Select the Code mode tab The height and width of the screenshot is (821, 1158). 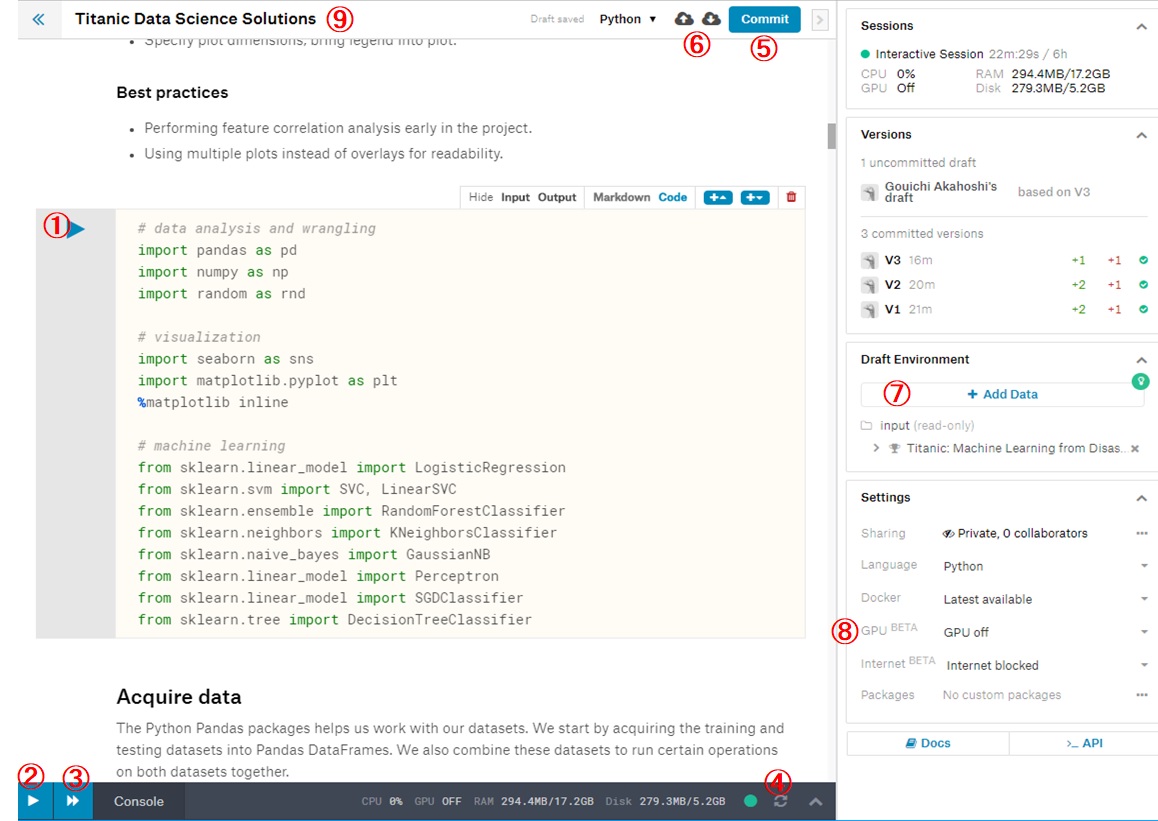point(673,197)
